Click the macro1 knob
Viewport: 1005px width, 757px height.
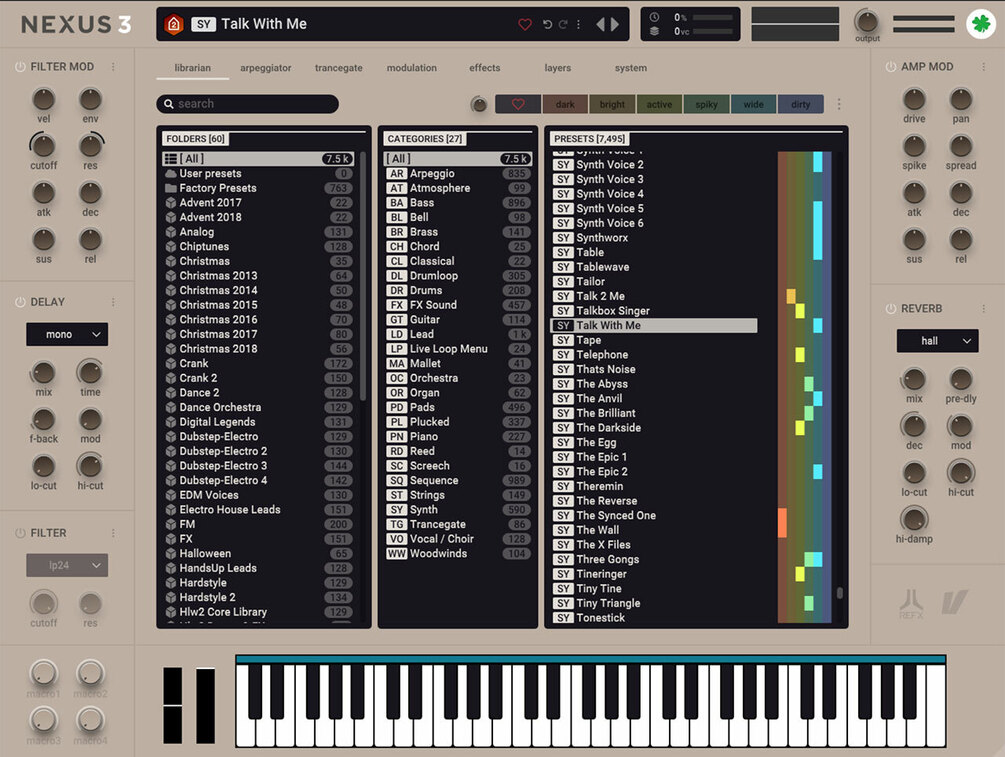click(44, 674)
